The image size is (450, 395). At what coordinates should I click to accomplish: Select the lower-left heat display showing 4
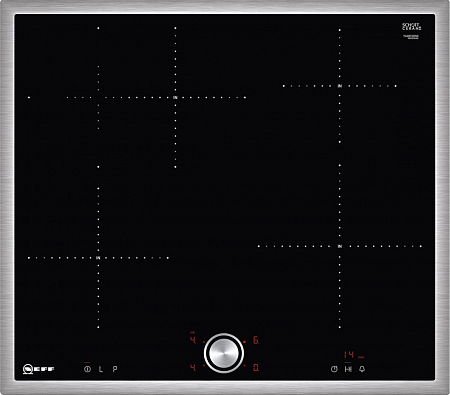(193, 367)
